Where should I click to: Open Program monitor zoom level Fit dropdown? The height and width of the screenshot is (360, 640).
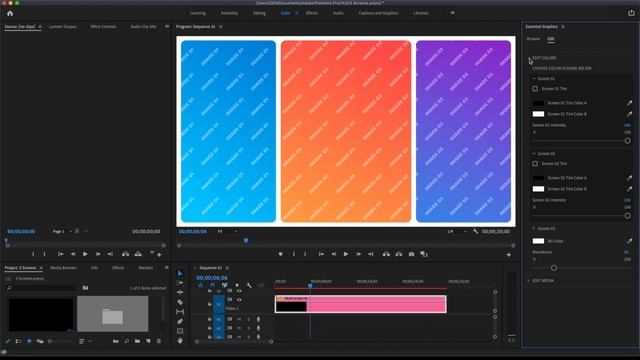[227, 231]
